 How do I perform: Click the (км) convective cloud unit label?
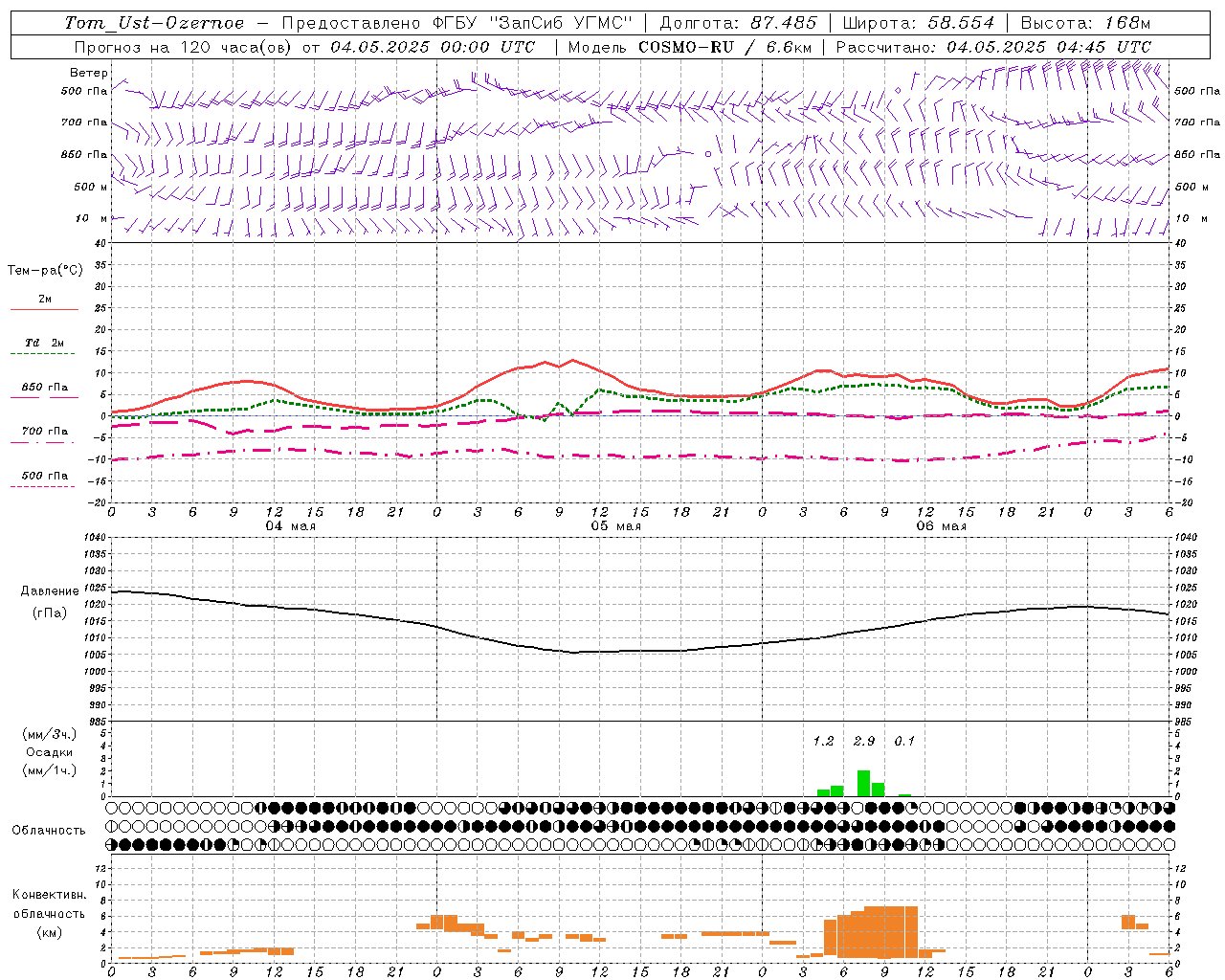pyautogui.click(x=50, y=932)
